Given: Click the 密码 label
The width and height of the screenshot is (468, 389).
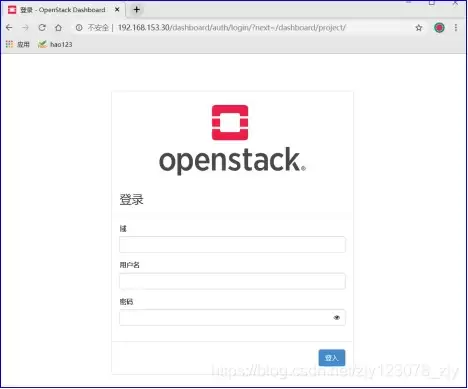Looking at the screenshot, I should tap(126, 302).
